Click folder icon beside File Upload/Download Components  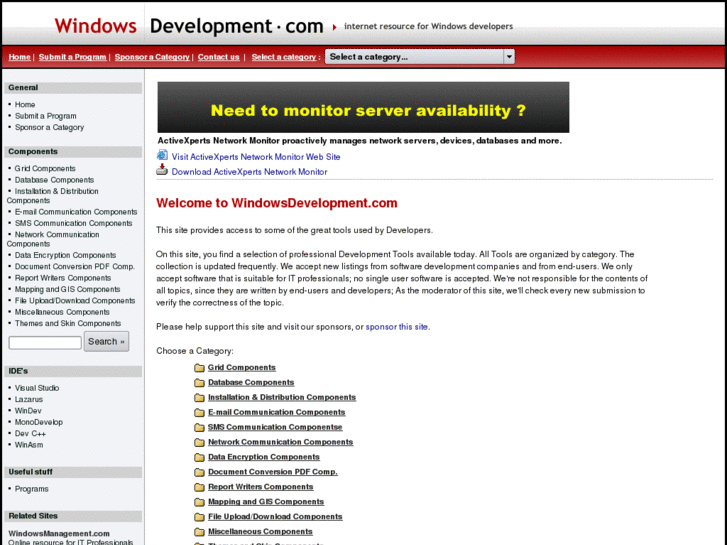[199, 517]
